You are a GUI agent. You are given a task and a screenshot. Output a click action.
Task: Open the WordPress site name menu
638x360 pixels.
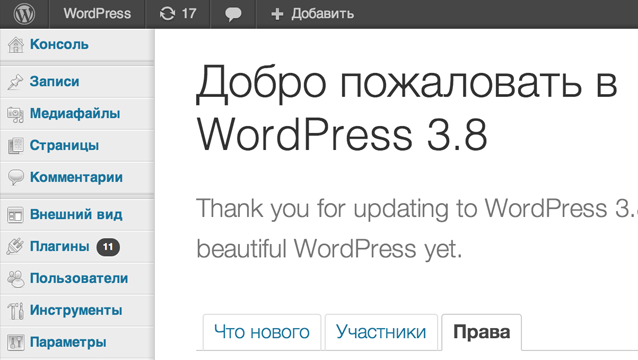pyautogui.click(x=97, y=14)
